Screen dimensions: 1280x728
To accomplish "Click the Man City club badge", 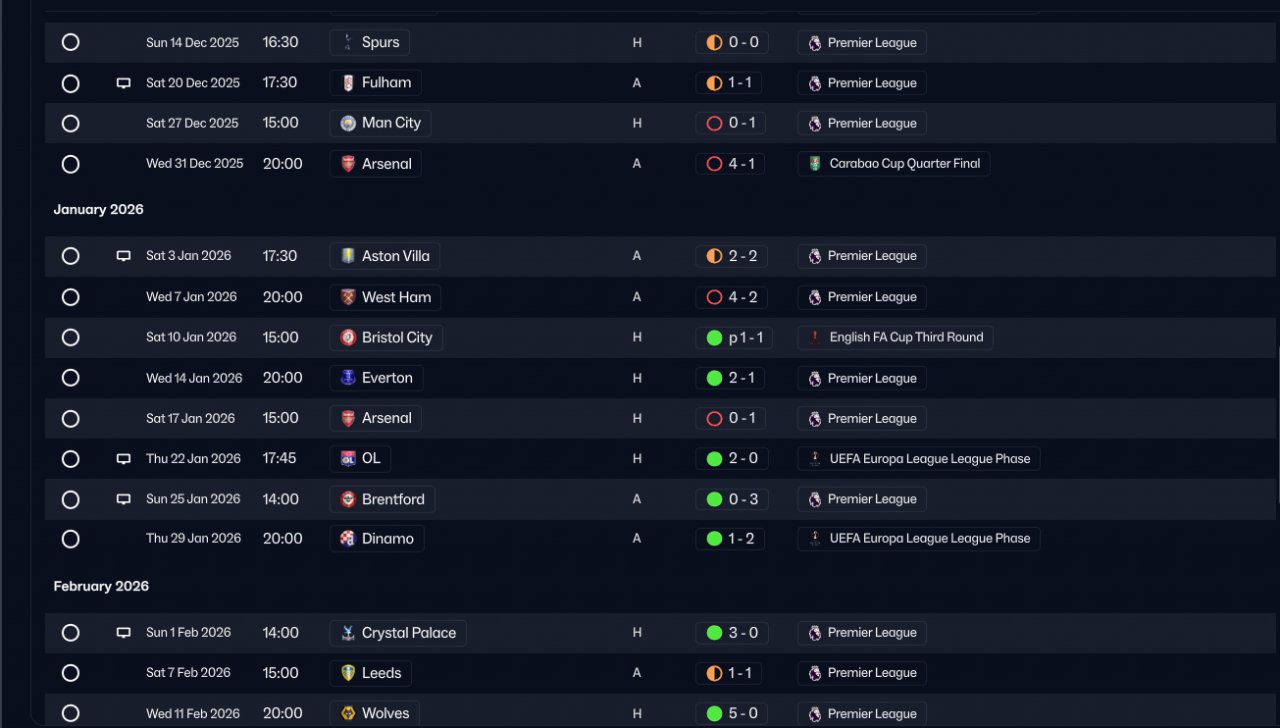I will click(348, 123).
